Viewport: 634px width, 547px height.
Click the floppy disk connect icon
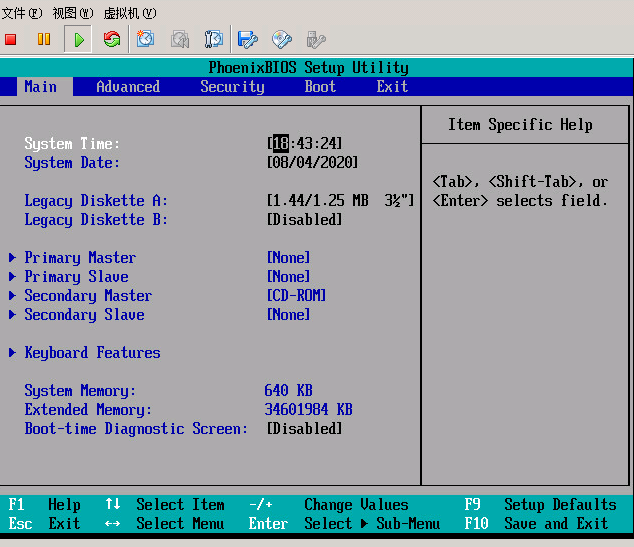(x=247, y=40)
